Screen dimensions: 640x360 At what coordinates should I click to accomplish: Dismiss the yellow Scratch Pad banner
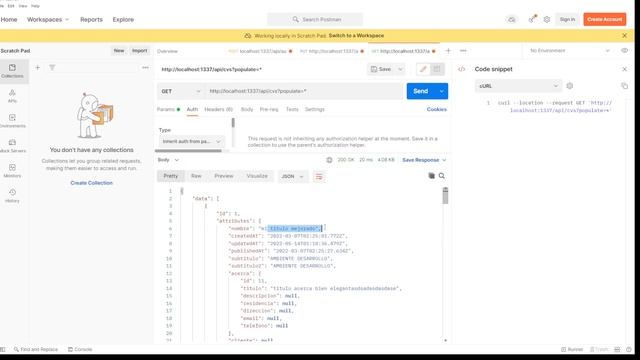624,36
